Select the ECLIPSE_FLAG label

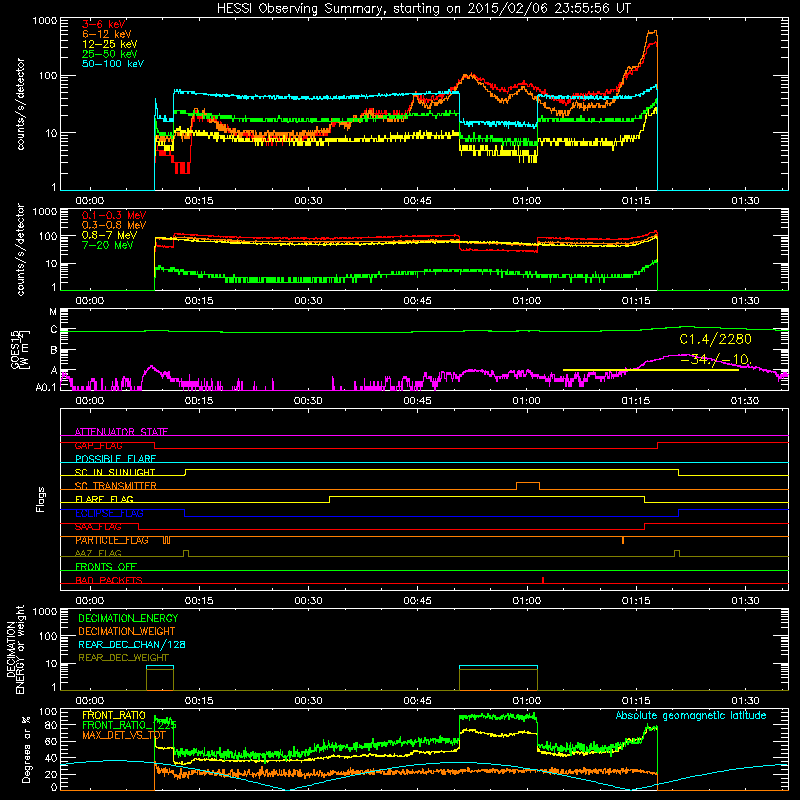pyautogui.click(x=109, y=513)
